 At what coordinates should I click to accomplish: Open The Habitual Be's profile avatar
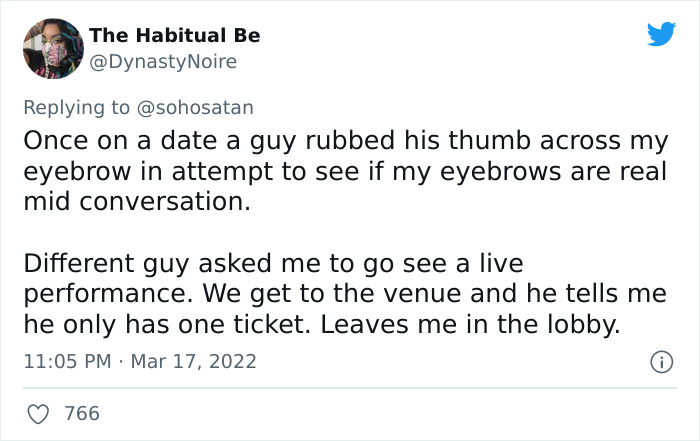52,48
